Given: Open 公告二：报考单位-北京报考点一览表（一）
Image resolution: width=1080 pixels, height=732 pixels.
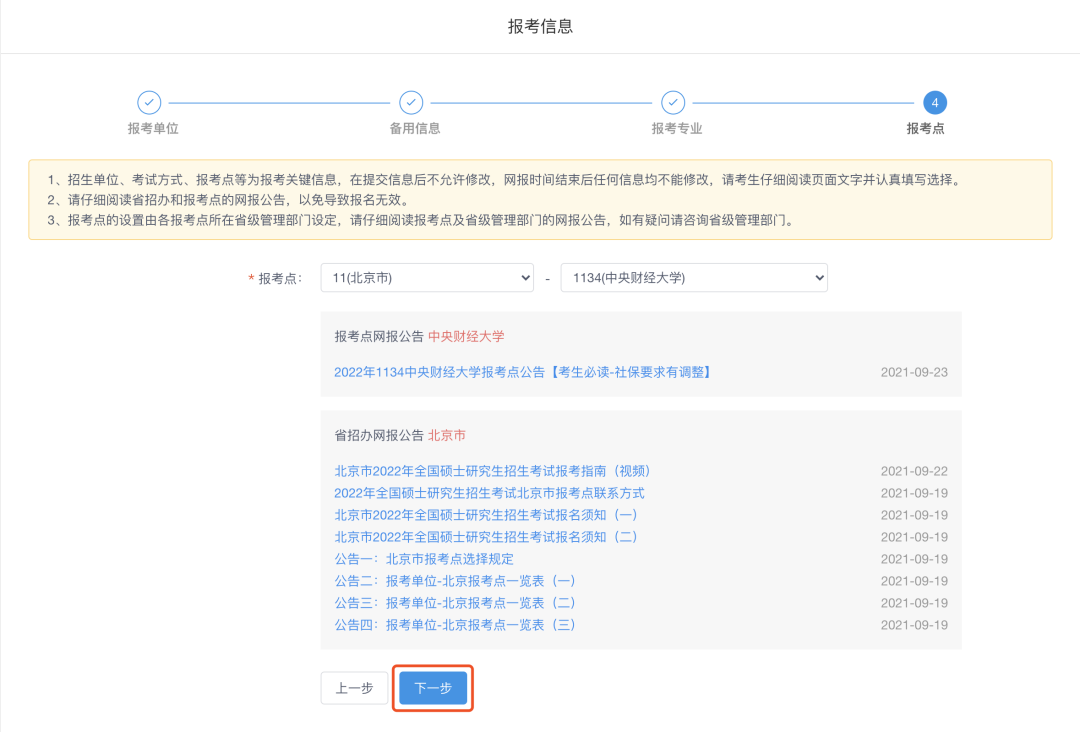Looking at the screenshot, I should [455, 581].
